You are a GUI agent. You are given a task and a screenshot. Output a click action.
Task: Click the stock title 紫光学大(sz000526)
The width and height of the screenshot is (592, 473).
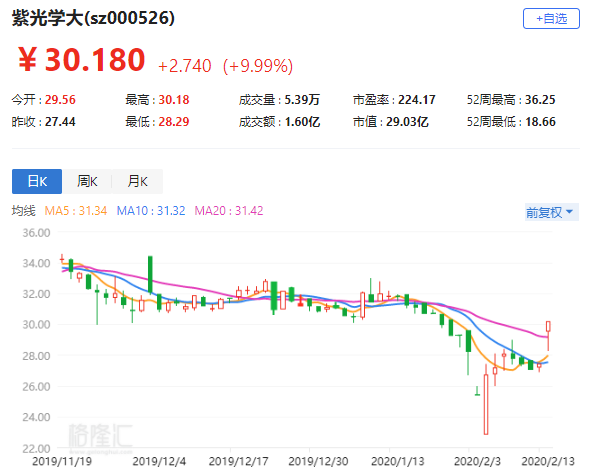click(93, 18)
